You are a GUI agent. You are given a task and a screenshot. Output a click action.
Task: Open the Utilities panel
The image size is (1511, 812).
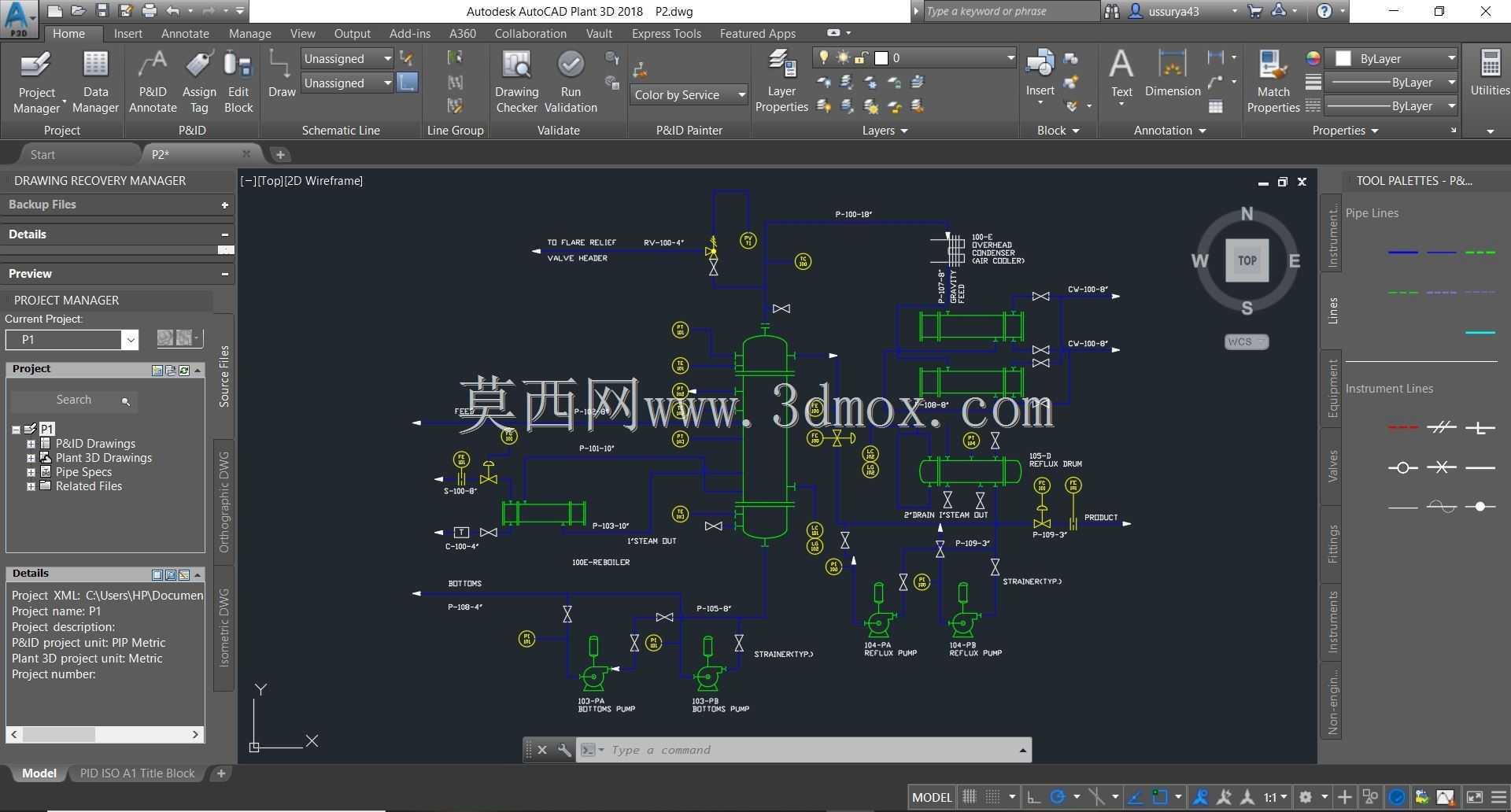1489,73
